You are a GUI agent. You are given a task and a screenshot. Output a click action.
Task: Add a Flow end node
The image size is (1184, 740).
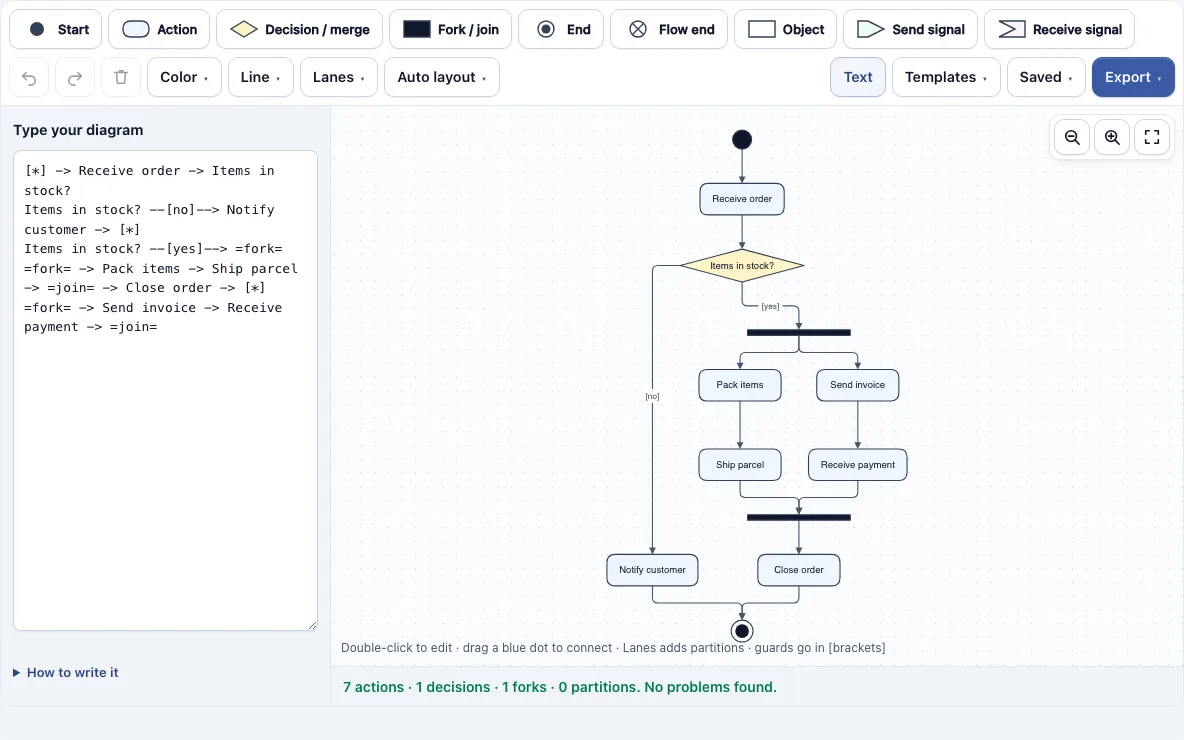tap(669, 29)
